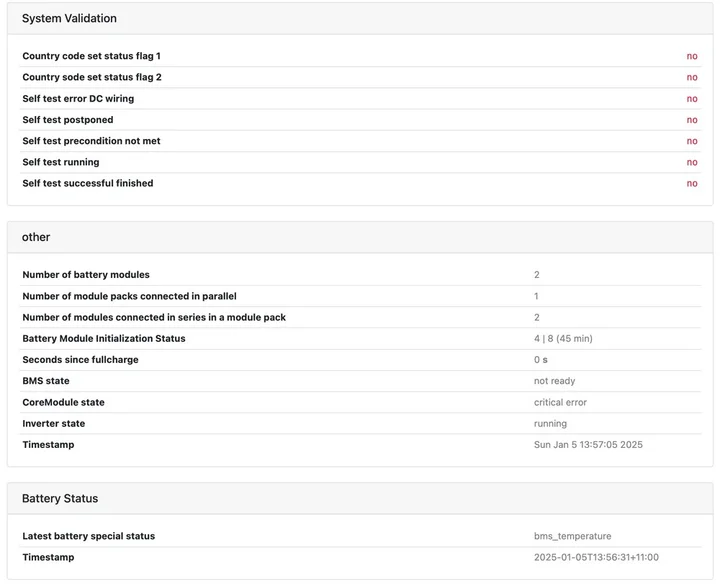Select the 'critical error' CoreModule state value

(560, 402)
